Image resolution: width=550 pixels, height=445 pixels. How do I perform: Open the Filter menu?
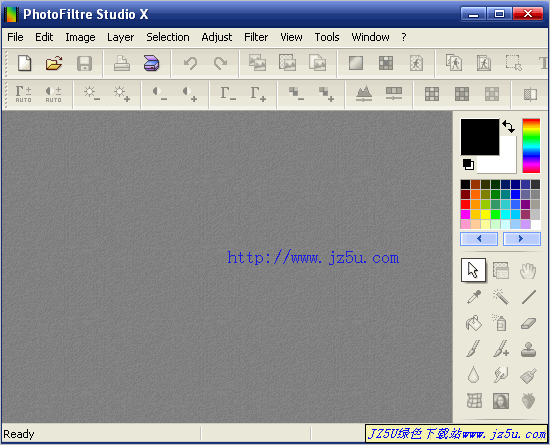pos(256,37)
